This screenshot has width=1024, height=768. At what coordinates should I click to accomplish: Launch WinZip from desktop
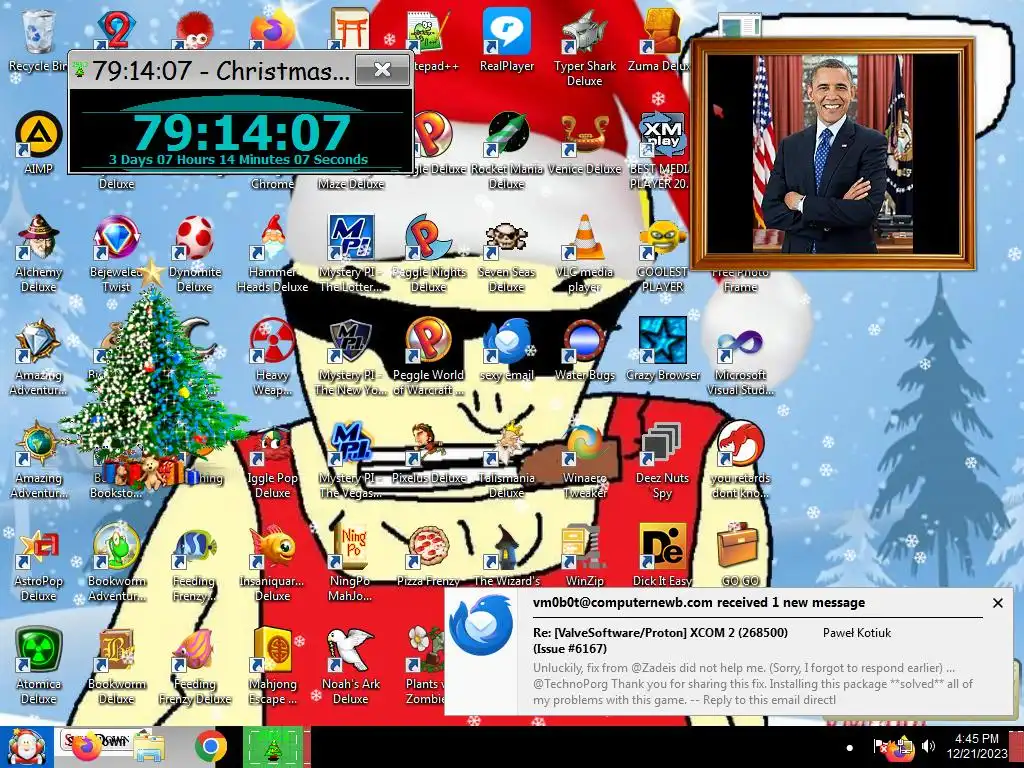coord(584,556)
